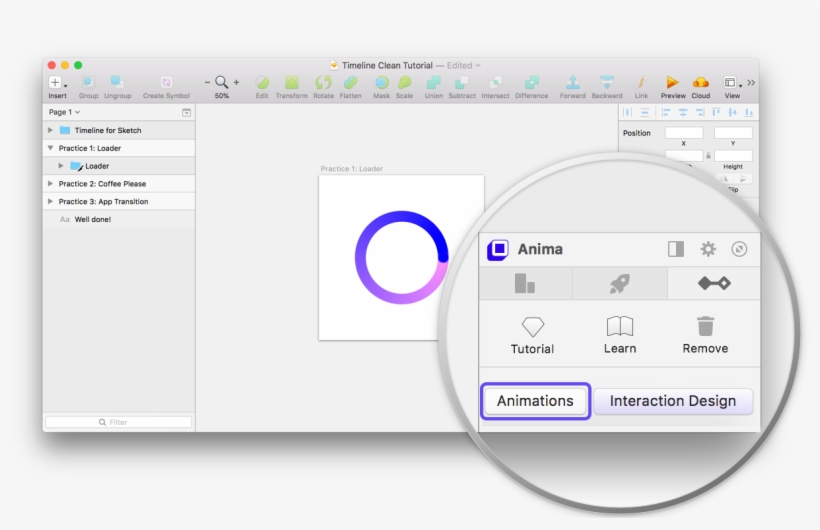This screenshot has height=530, width=820.
Task: Apply the Difference boolean operation
Action: tap(531, 82)
